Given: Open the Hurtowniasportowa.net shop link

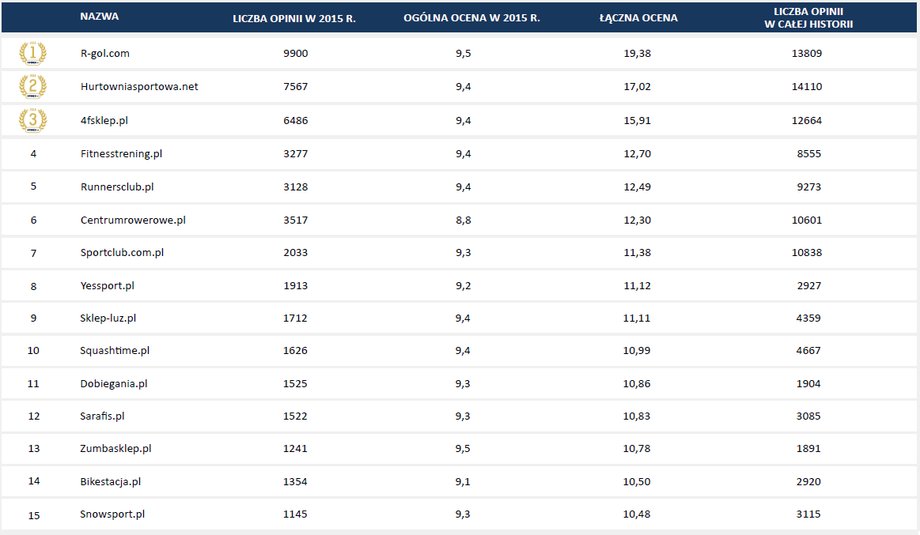Looking at the screenshot, I should (139, 86).
